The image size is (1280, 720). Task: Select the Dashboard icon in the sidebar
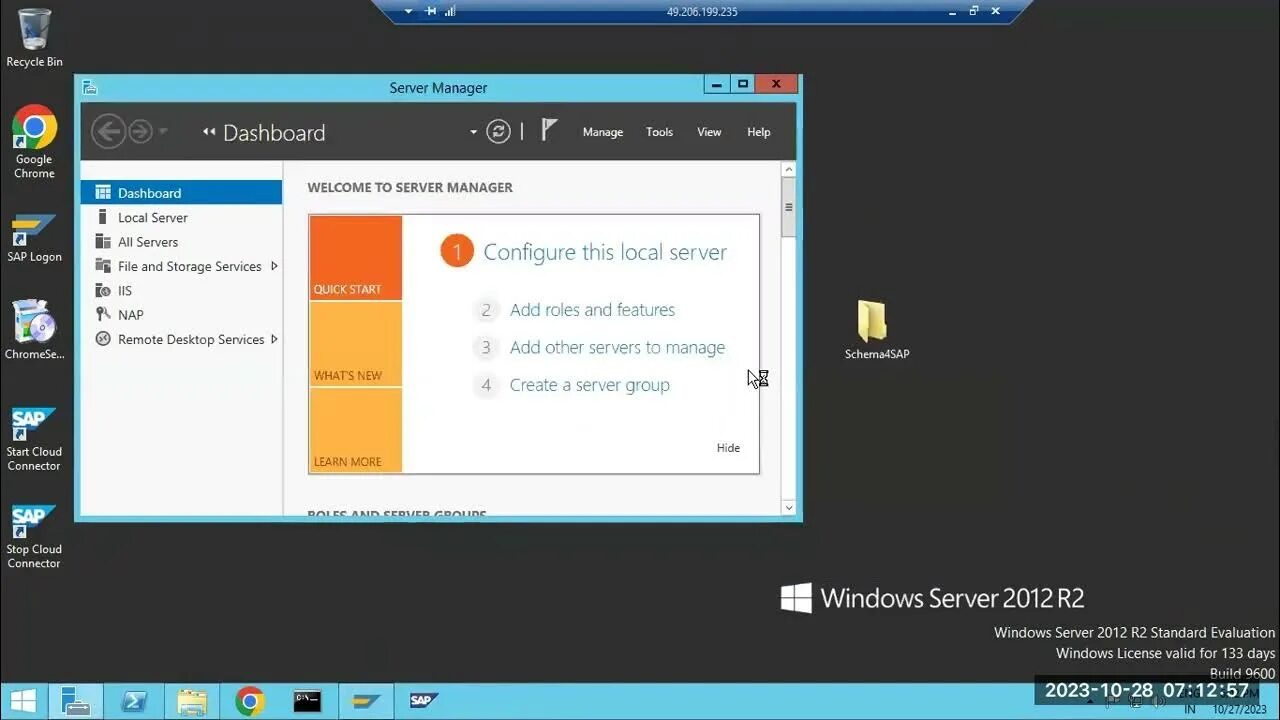click(x=102, y=193)
